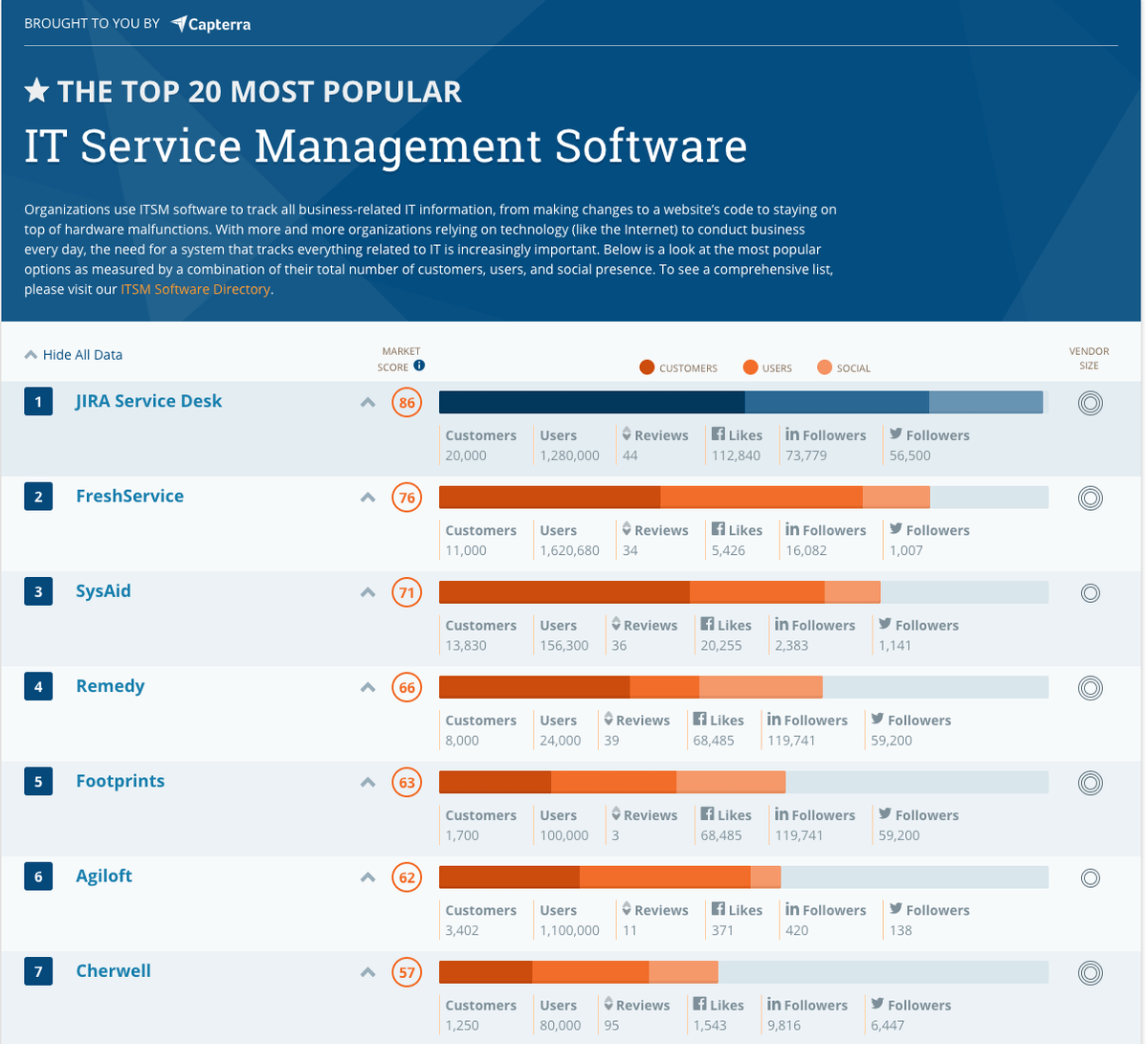The image size is (1148, 1044).
Task: Click market score 86 badge
Action: tap(408, 403)
